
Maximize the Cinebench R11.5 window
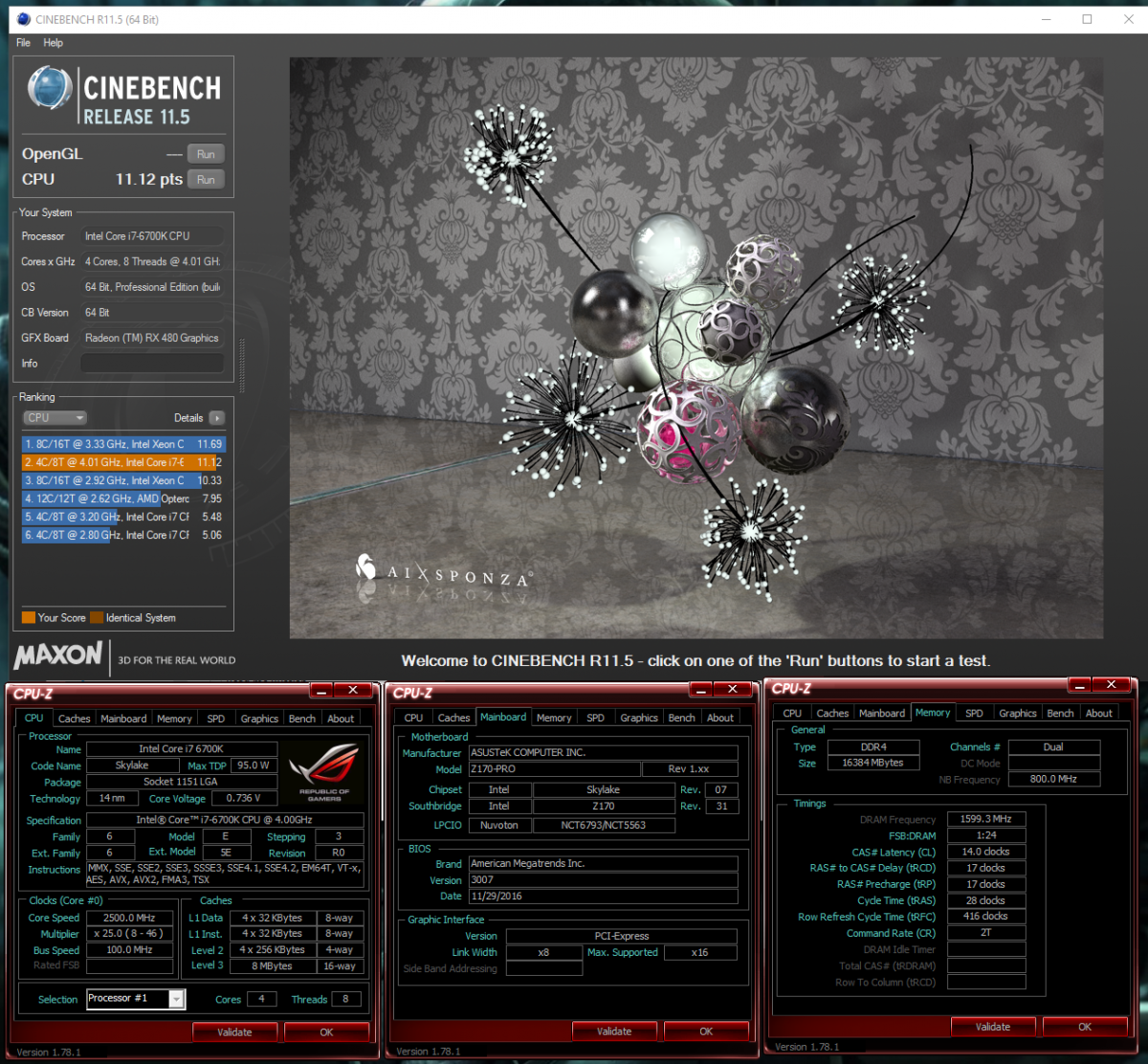tap(1088, 19)
